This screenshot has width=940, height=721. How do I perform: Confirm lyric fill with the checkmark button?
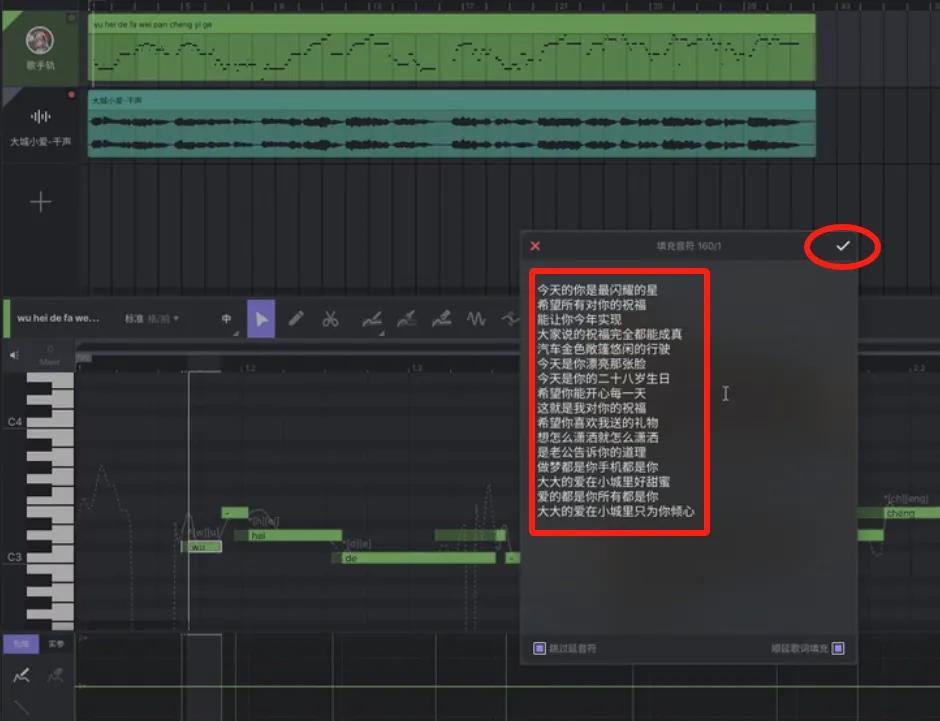[x=842, y=246]
